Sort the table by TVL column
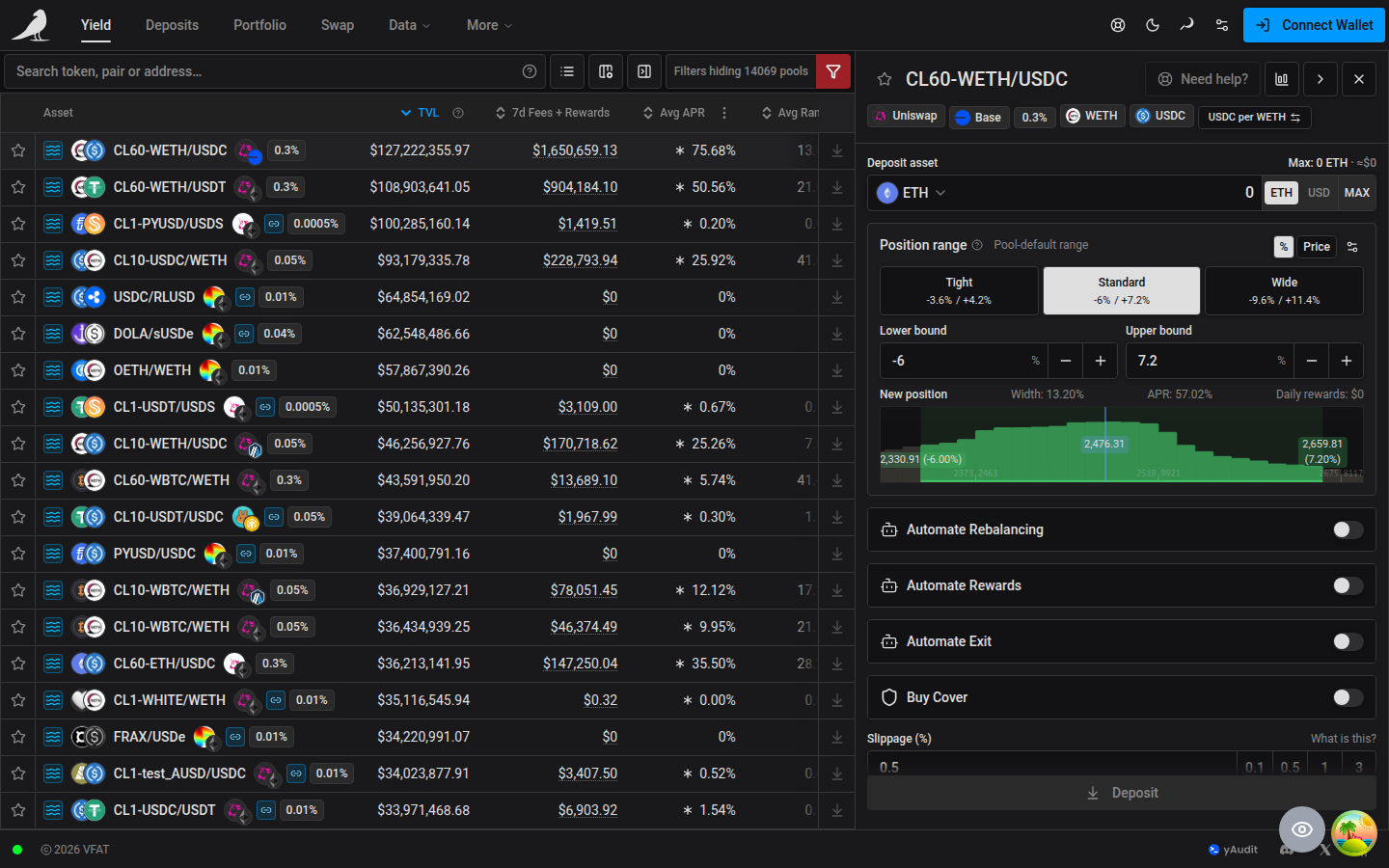The width and height of the screenshot is (1389, 868). click(421, 113)
